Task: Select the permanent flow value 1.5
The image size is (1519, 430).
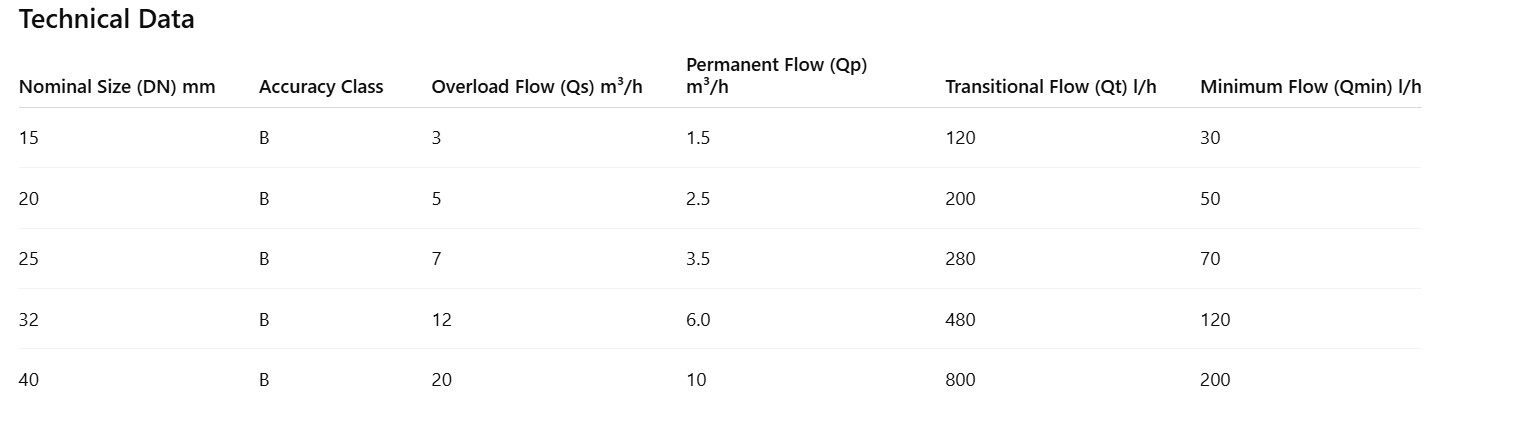Action: tap(698, 138)
